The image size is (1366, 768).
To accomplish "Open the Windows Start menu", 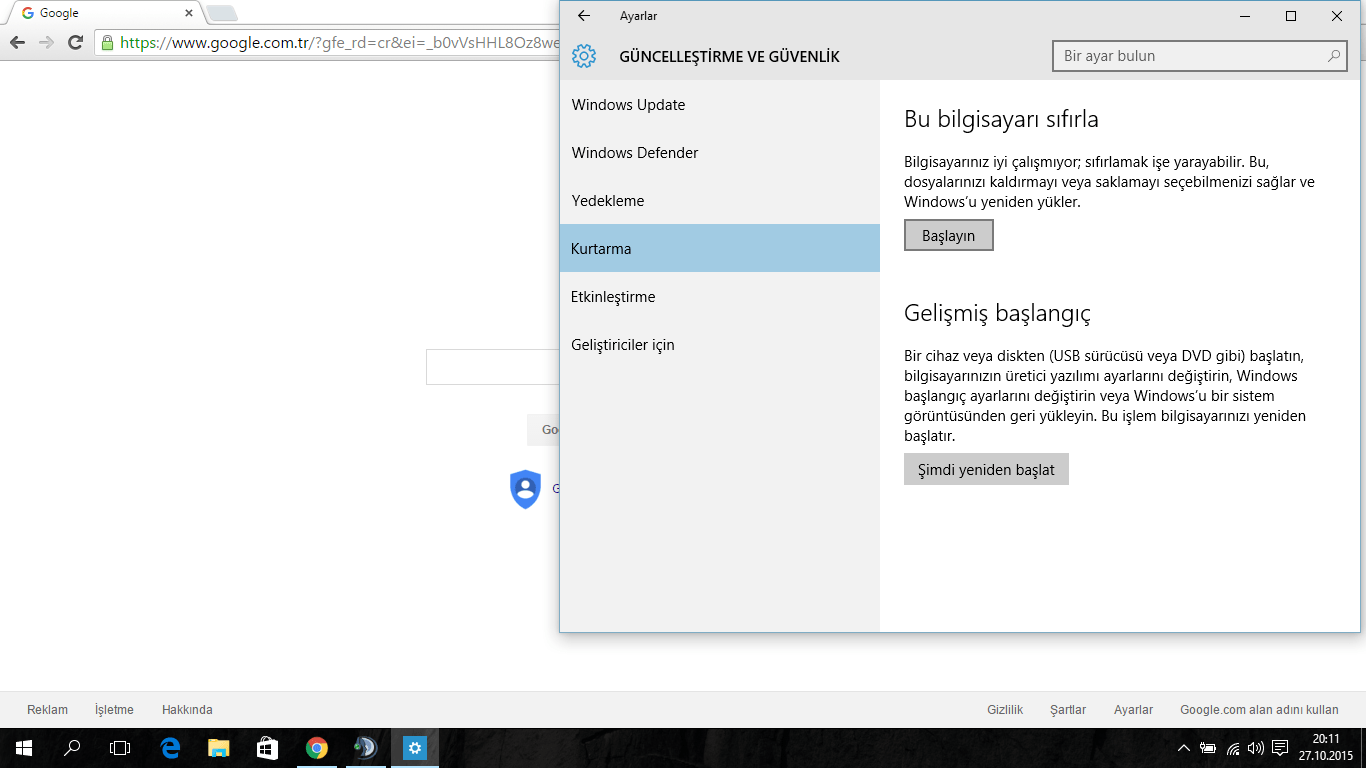I will coord(24,747).
